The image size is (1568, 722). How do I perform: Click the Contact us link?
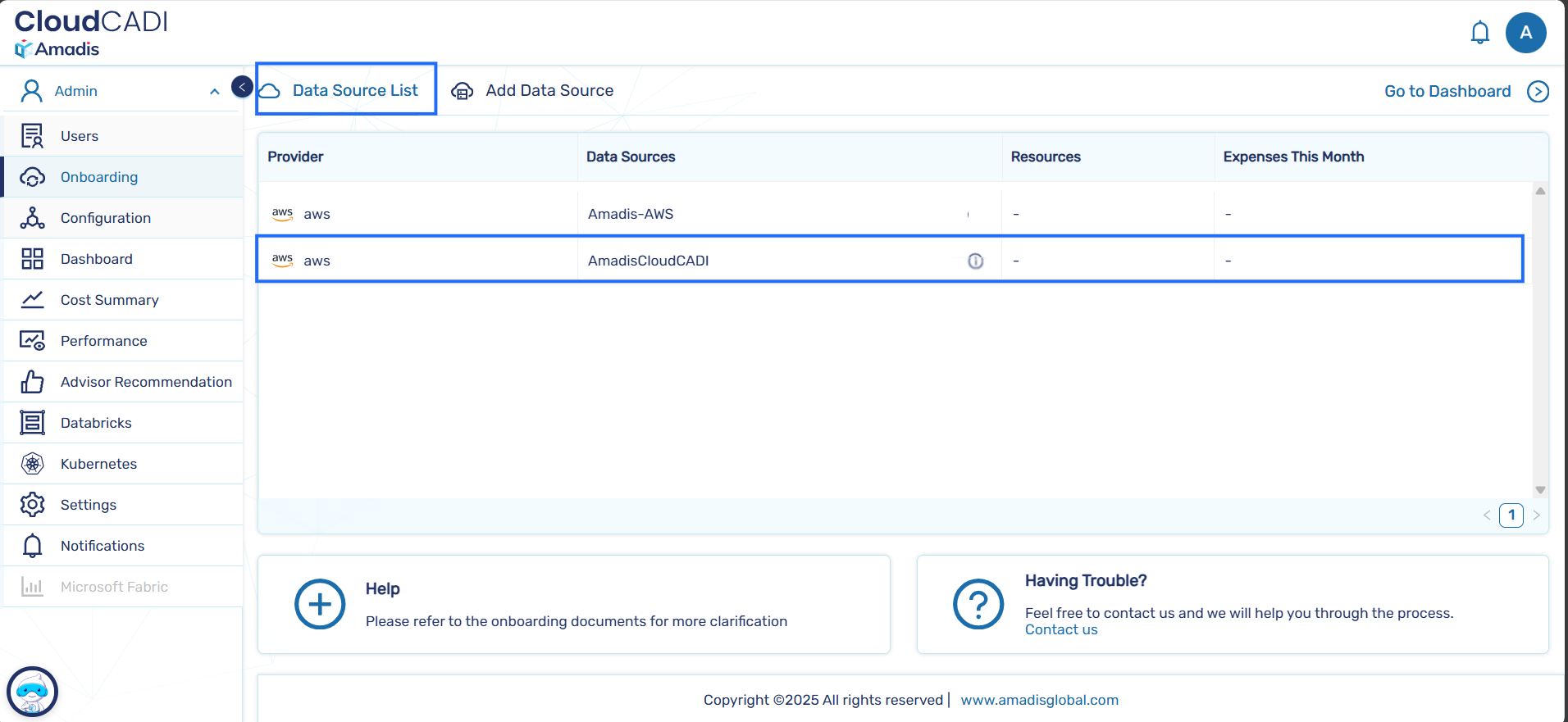(x=1060, y=629)
